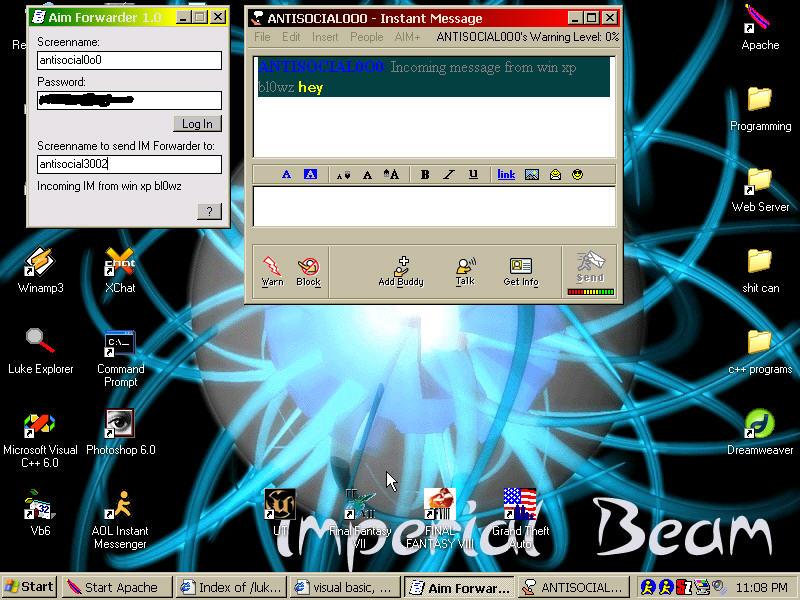The width and height of the screenshot is (800, 600).
Task: Open XChat desktop shortcut
Action: (120, 270)
